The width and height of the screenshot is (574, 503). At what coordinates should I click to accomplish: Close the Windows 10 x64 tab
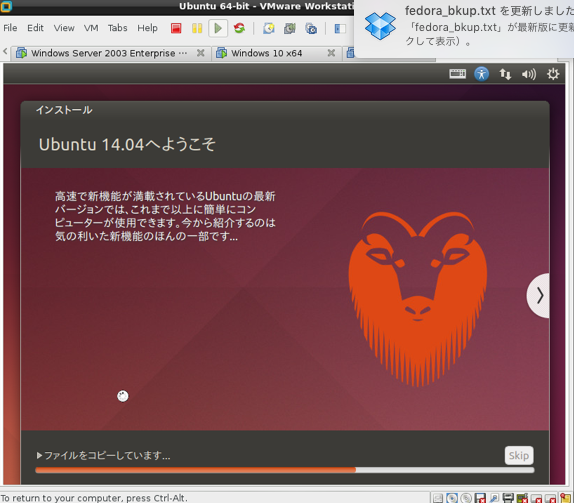point(331,53)
